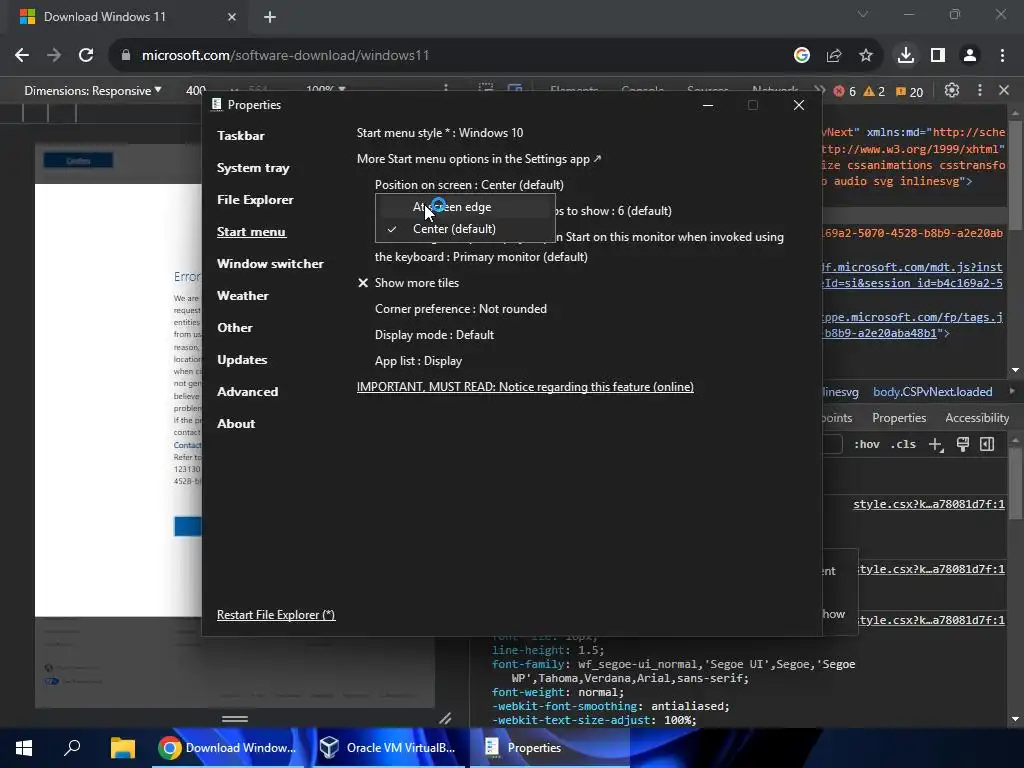Change Position on screen setting

pos(469,185)
